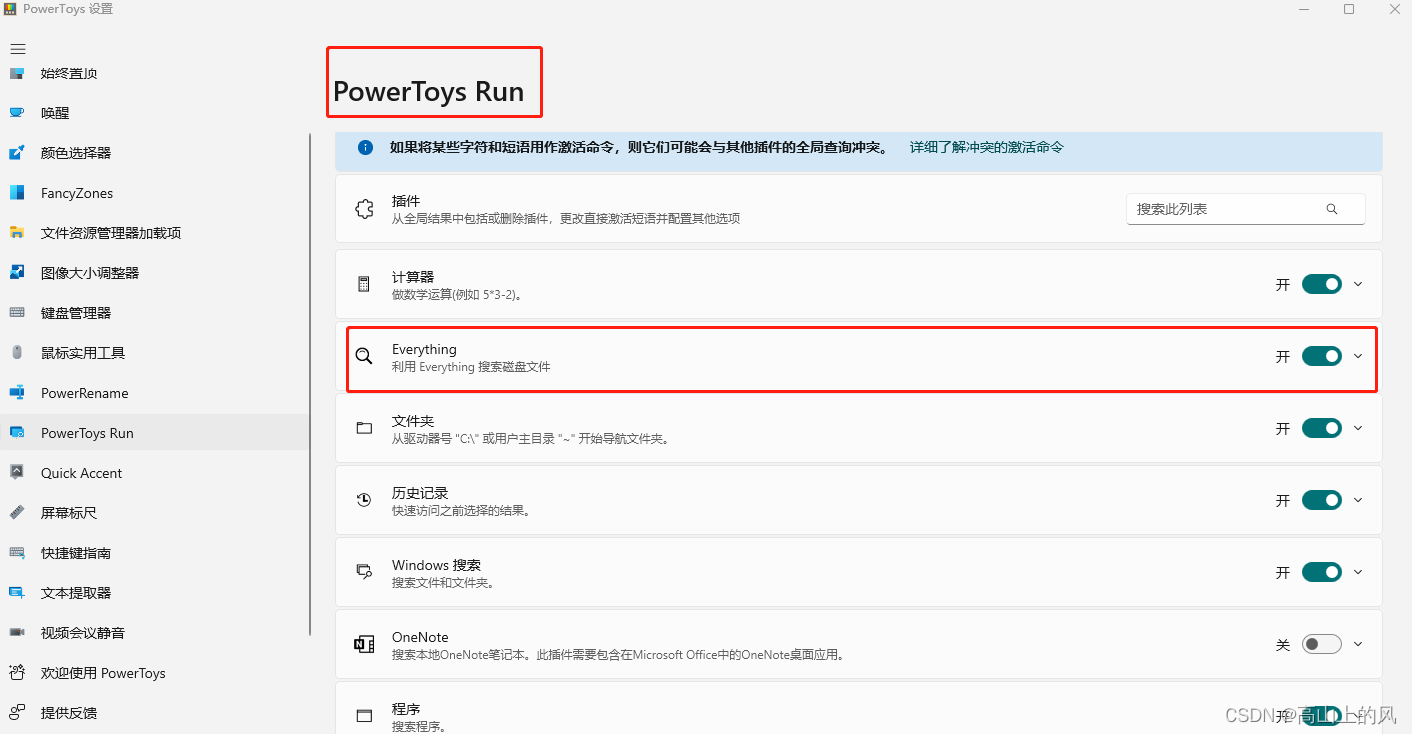The image size is (1412, 734).
Task: Maximize the PowerToys settings window
Action: pos(1349,9)
